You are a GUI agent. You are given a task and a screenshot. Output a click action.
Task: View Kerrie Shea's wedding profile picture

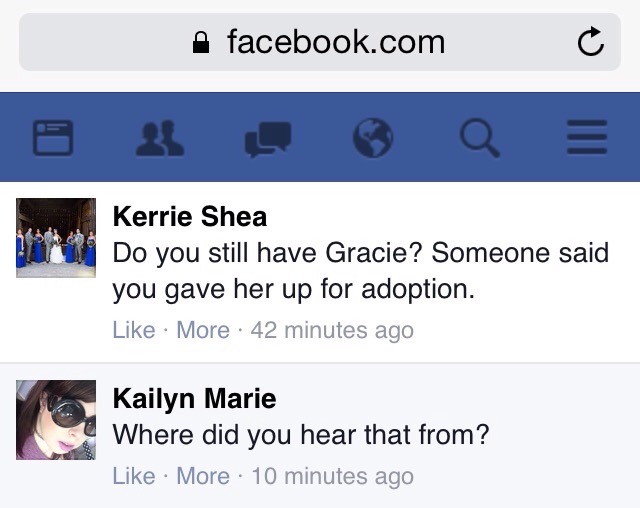56,238
